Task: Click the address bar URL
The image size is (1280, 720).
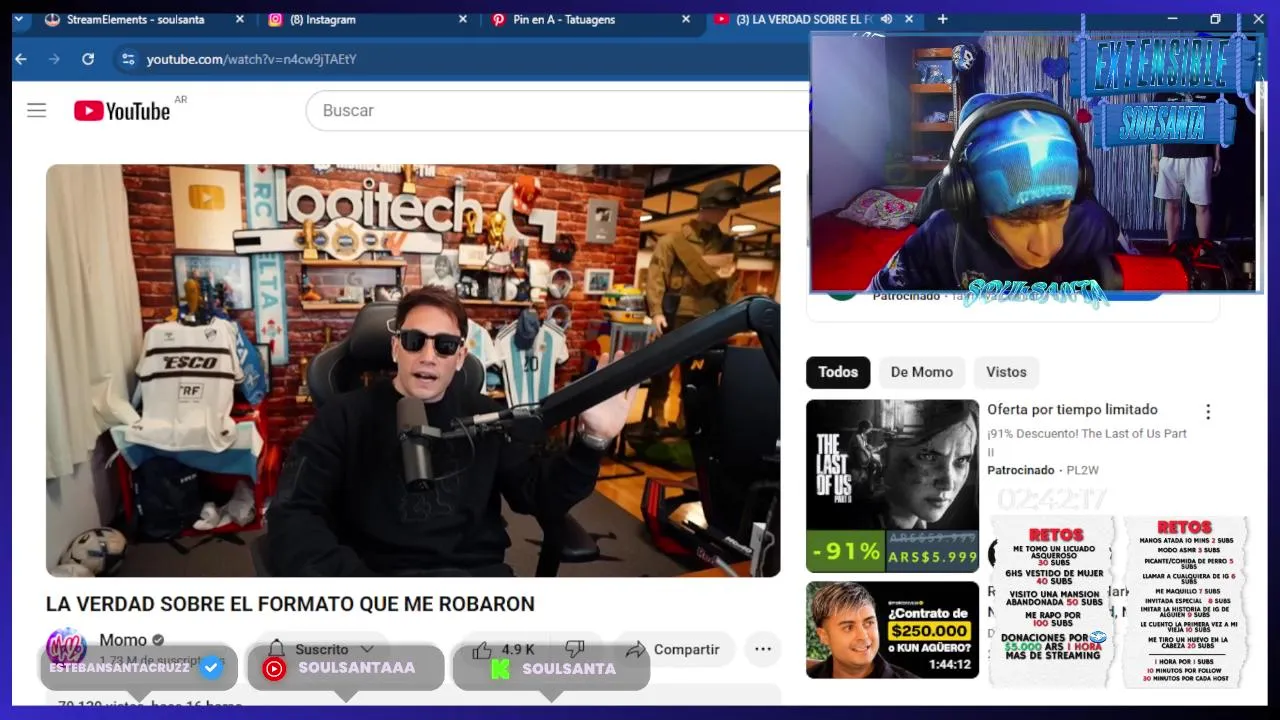Action: (x=251, y=59)
